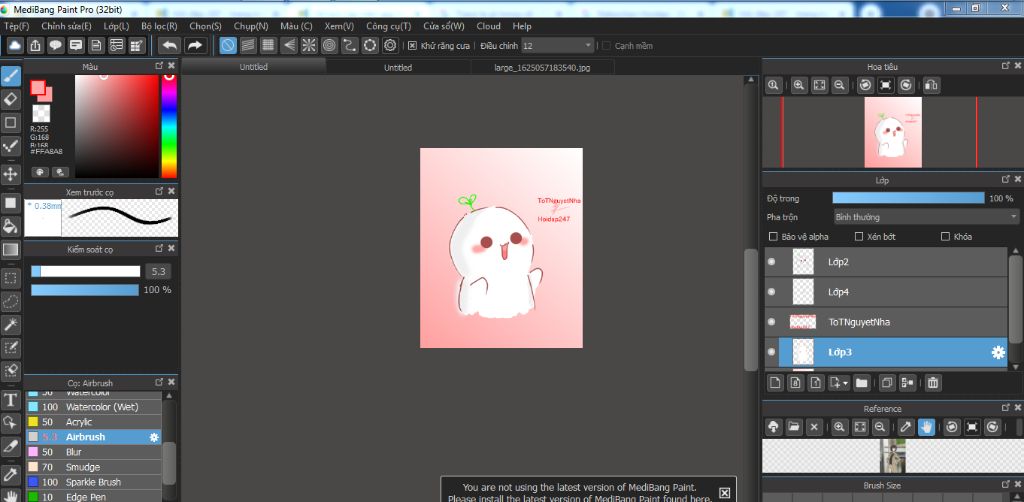Viewport: 1024px width, 502px height.
Task: Select the Hand tool in left toolbar
Action: pyautogui.click(x=10, y=495)
